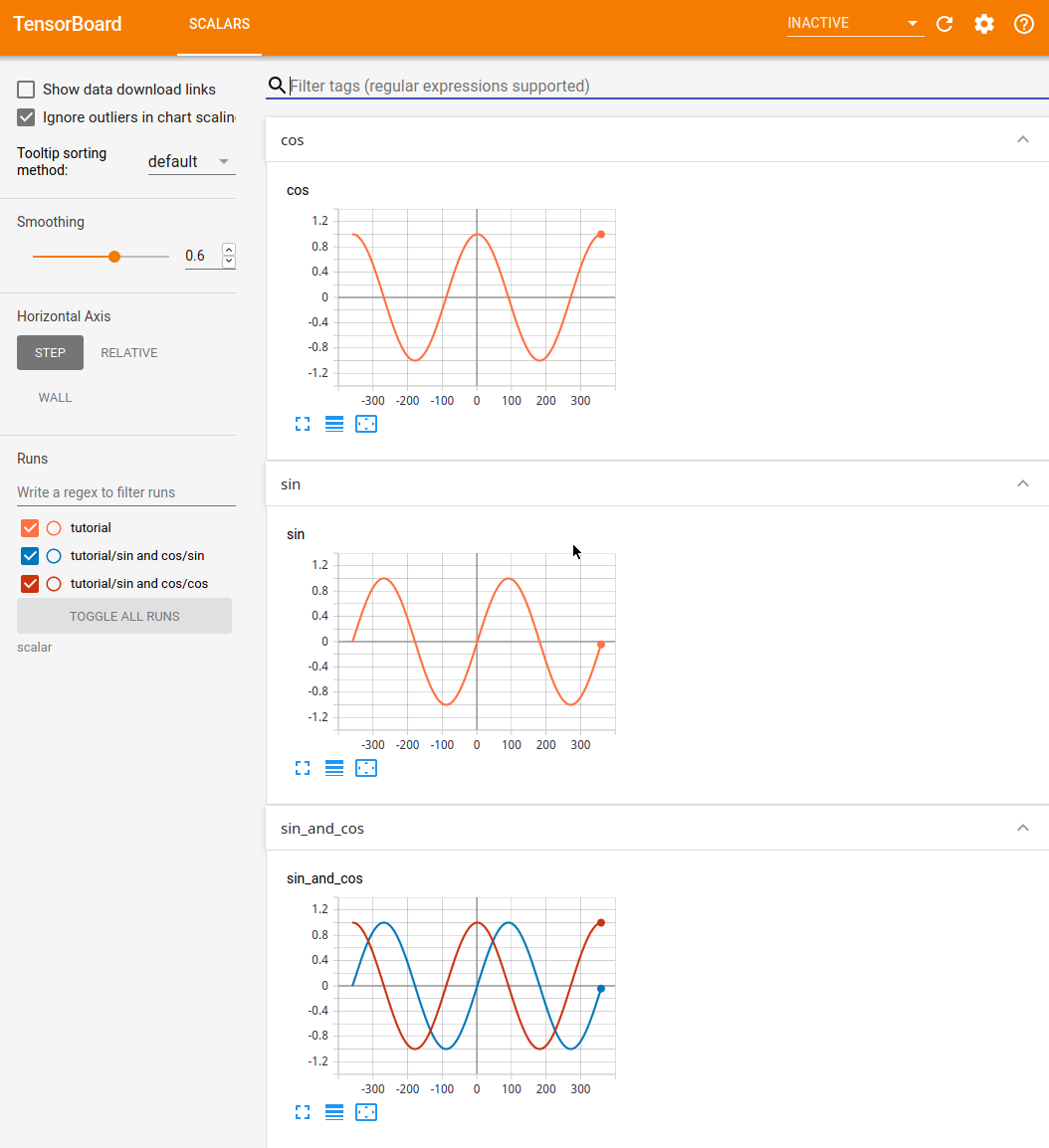
Task: Switch to the SCALARS tab
Action: (x=219, y=24)
